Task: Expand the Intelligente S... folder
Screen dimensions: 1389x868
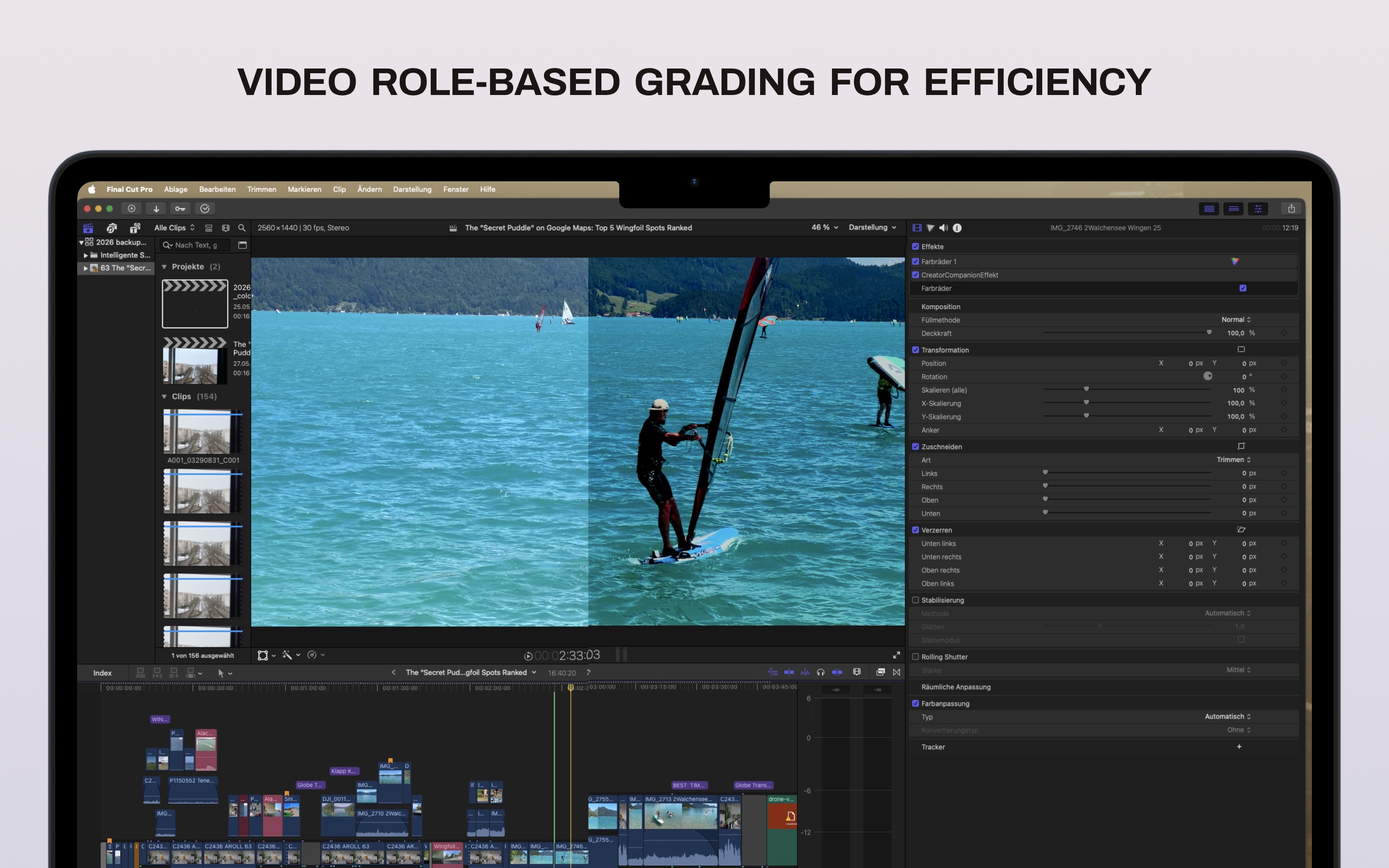Action: tap(85, 256)
